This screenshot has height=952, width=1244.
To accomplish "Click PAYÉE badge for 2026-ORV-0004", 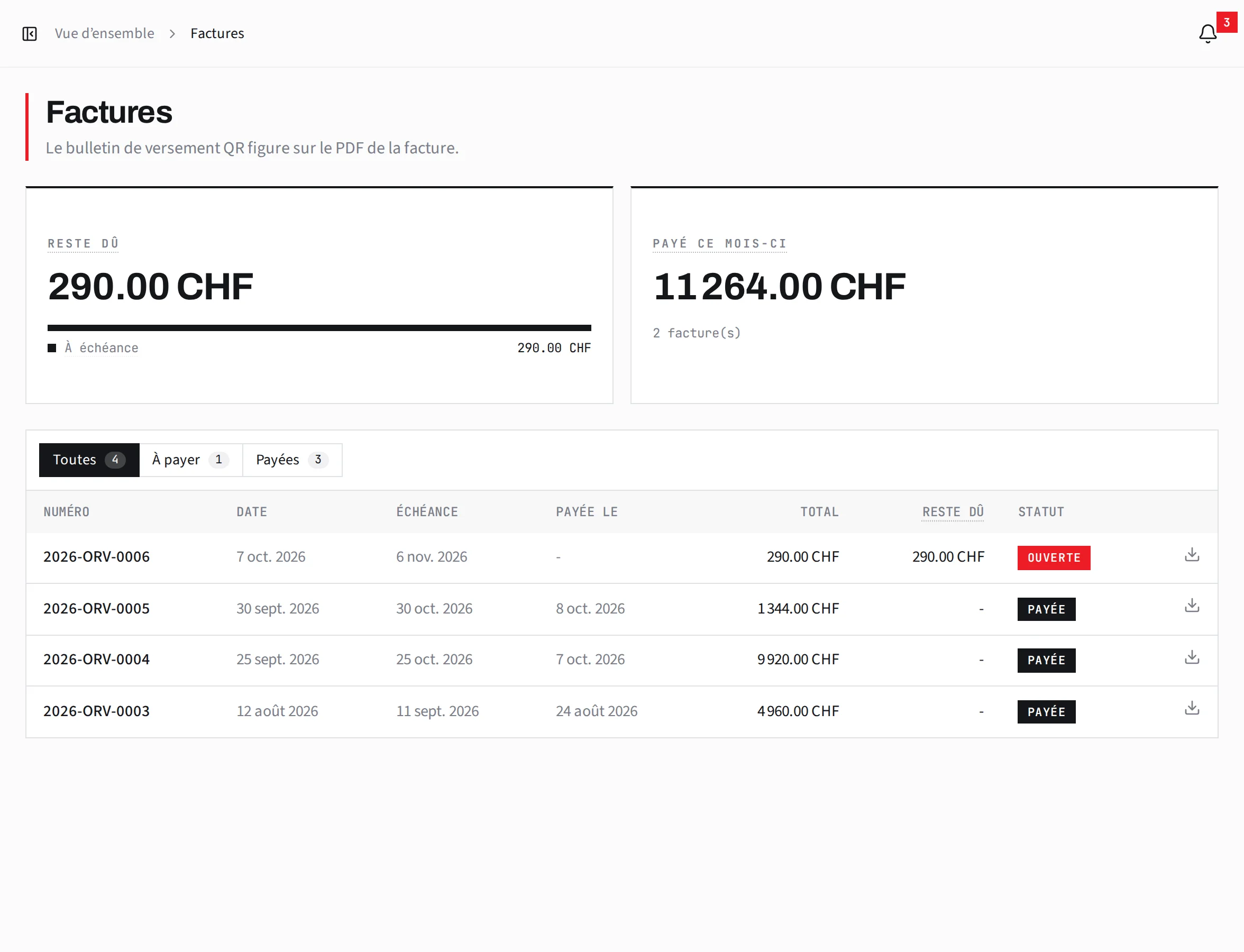I will click(x=1046, y=660).
